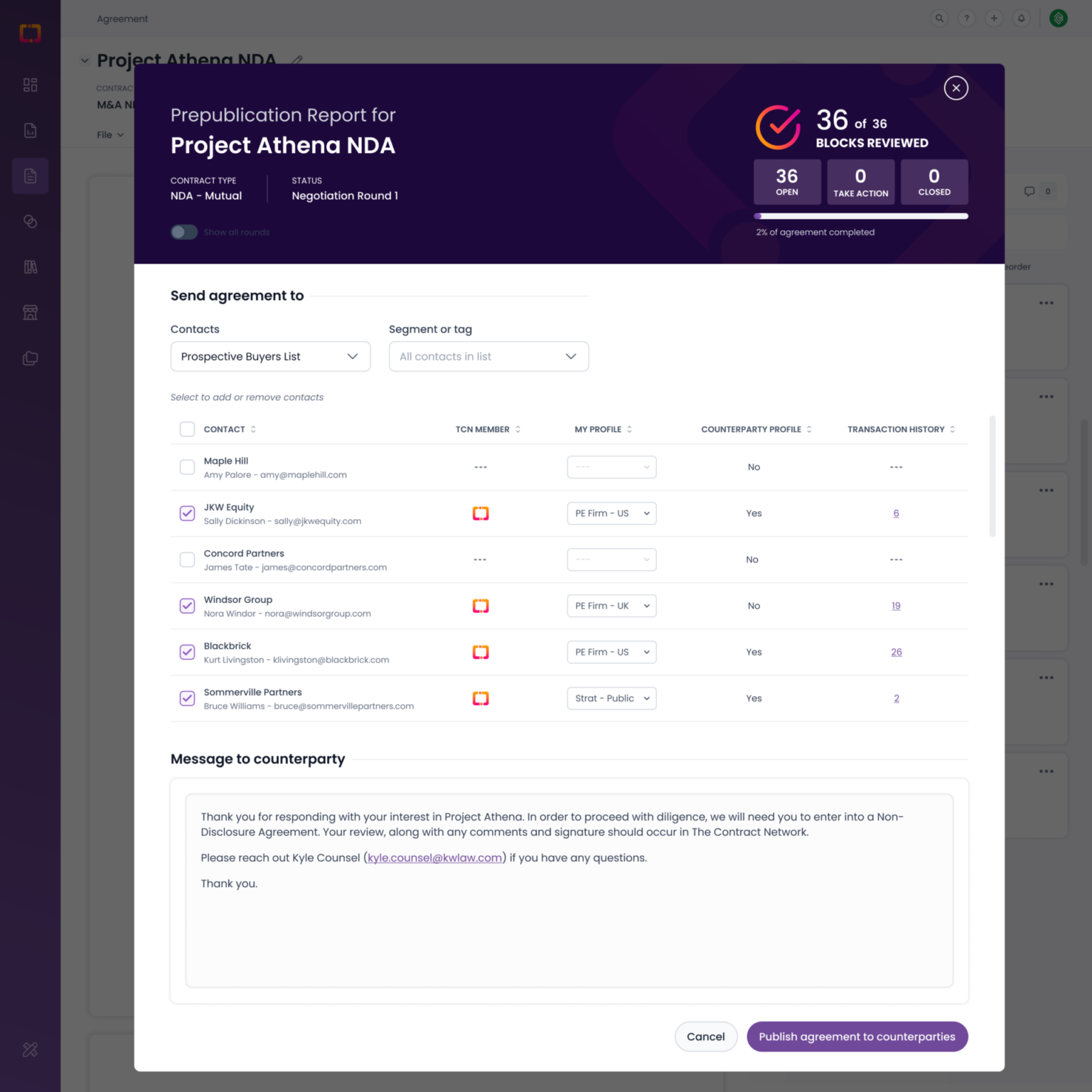Open the Prospective Buyers List dropdown
Viewport: 1092px width, 1092px height.
(x=269, y=356)
